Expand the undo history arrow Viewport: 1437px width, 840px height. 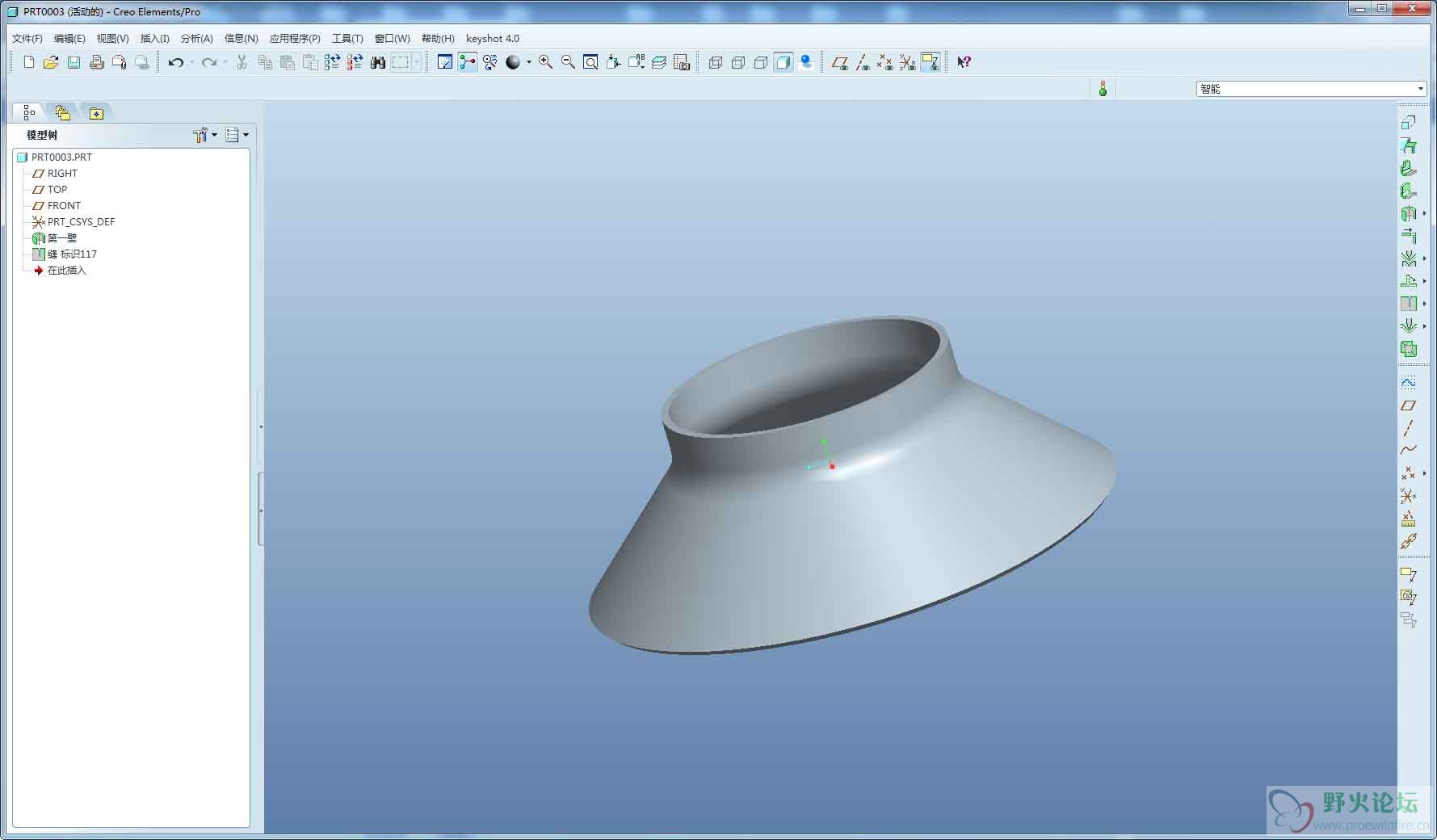click(x=191, y=62)
